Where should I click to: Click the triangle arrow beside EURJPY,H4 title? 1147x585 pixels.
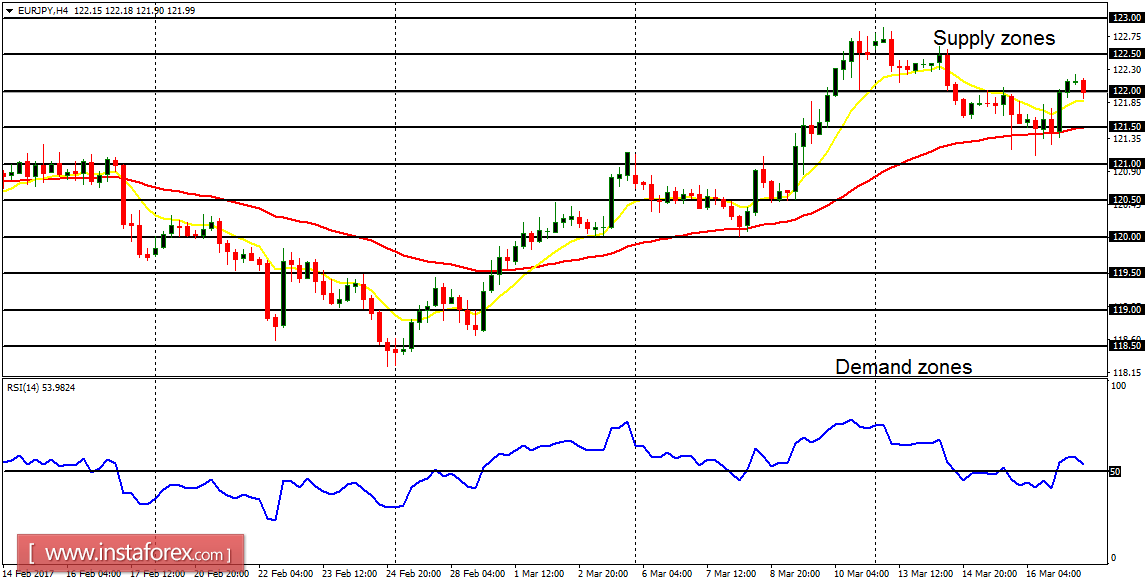pyautogui.click(x=9, y=9)
